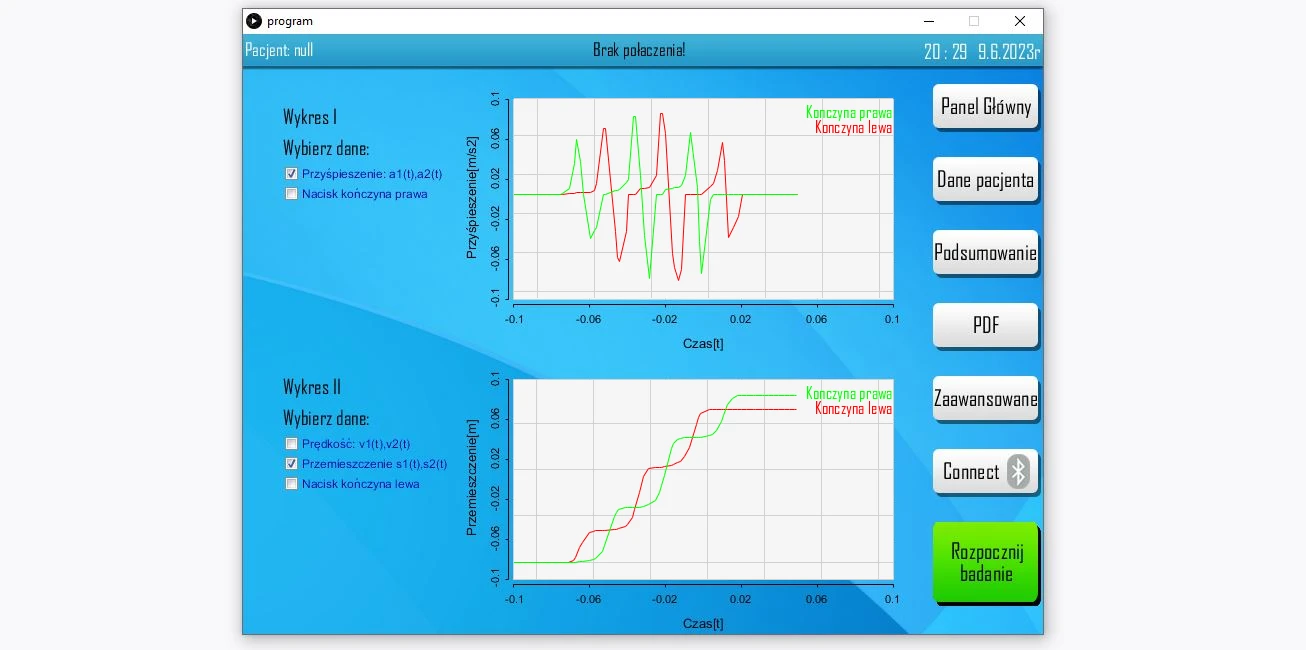Open the Panel Główny screen

pyautogui.click(x=985, y=107)
